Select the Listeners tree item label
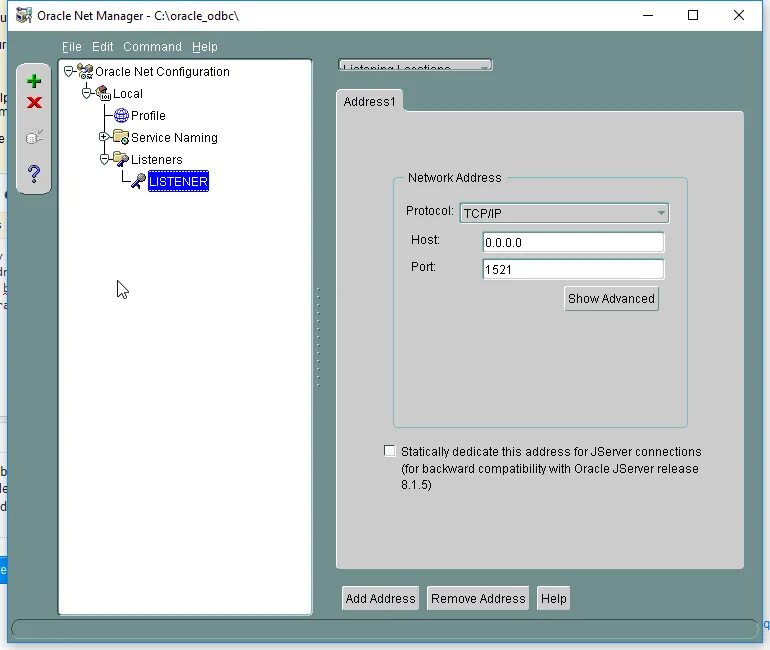Screen dimensions: 770x650 [x=157, y=160]
